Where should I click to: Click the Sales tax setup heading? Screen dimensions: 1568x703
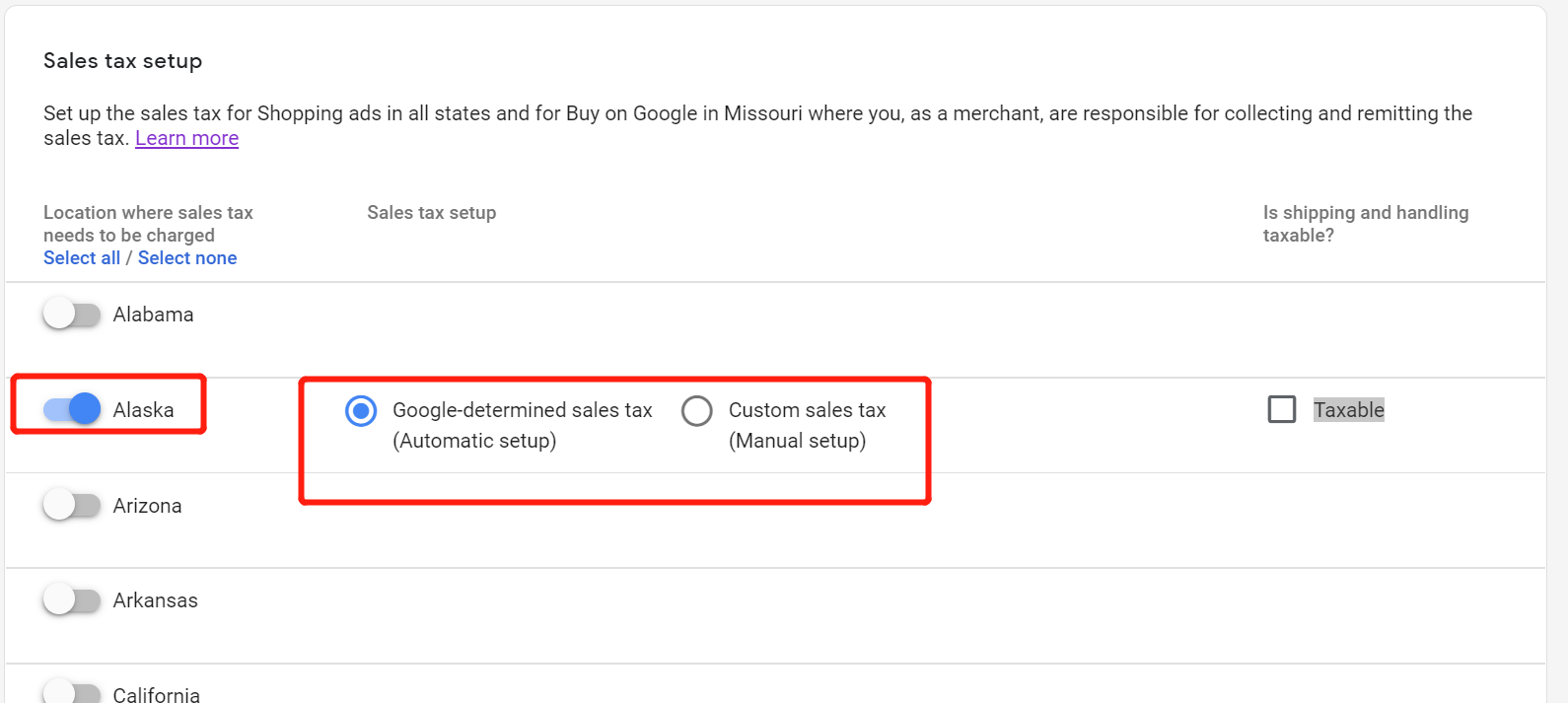click(122, 61)
